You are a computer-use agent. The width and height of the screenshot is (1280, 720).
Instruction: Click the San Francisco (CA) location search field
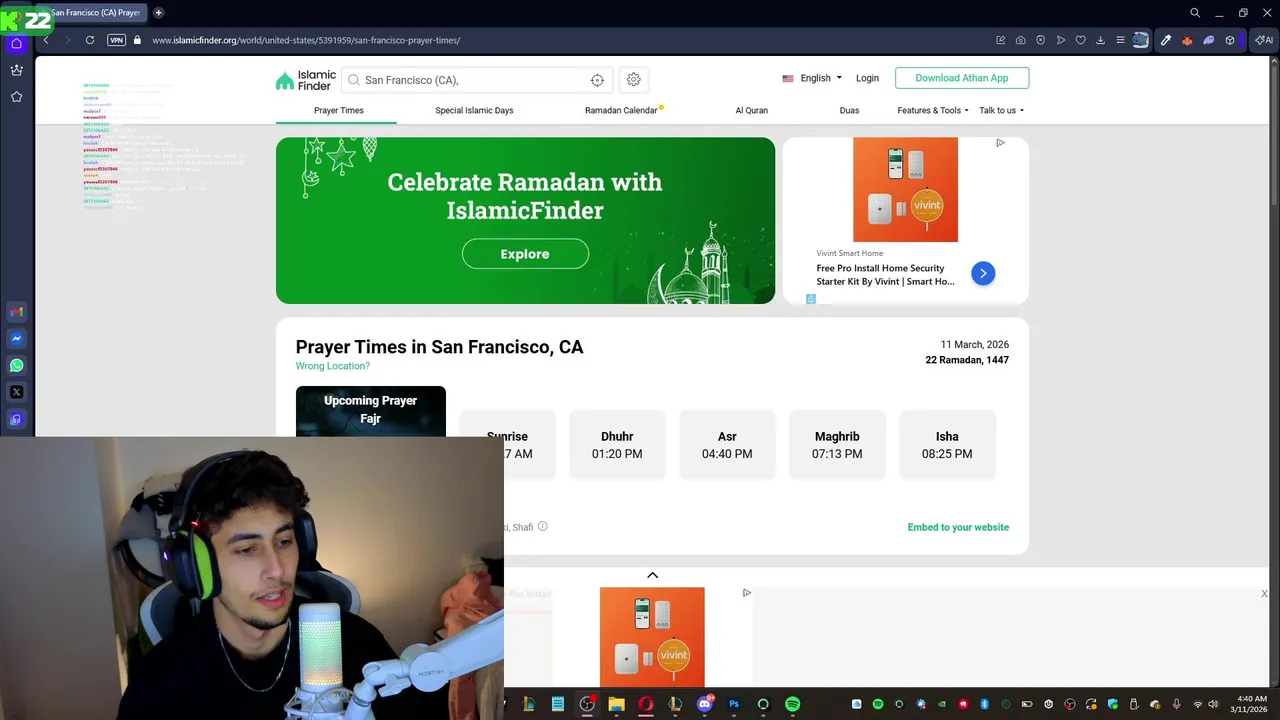475,80
